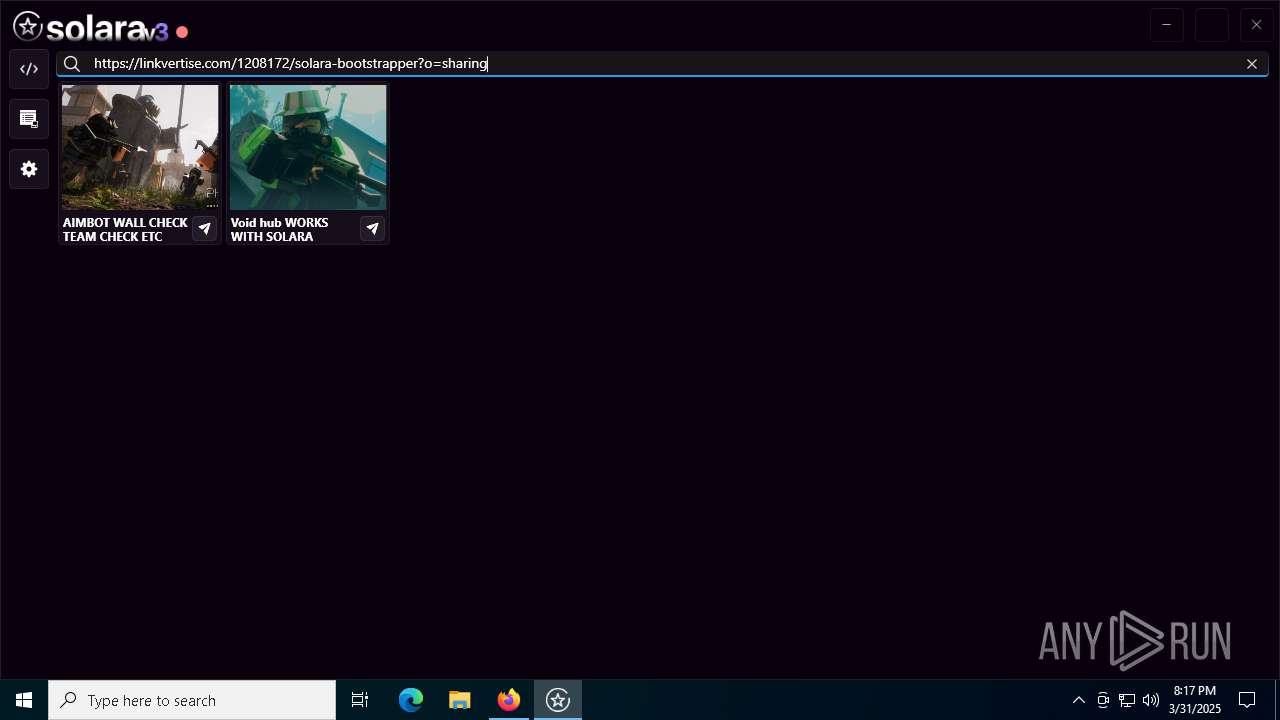This screenshot has height=720, width=1280.
Task: Open the network tray icon
Action: (x=1127, y=700)
